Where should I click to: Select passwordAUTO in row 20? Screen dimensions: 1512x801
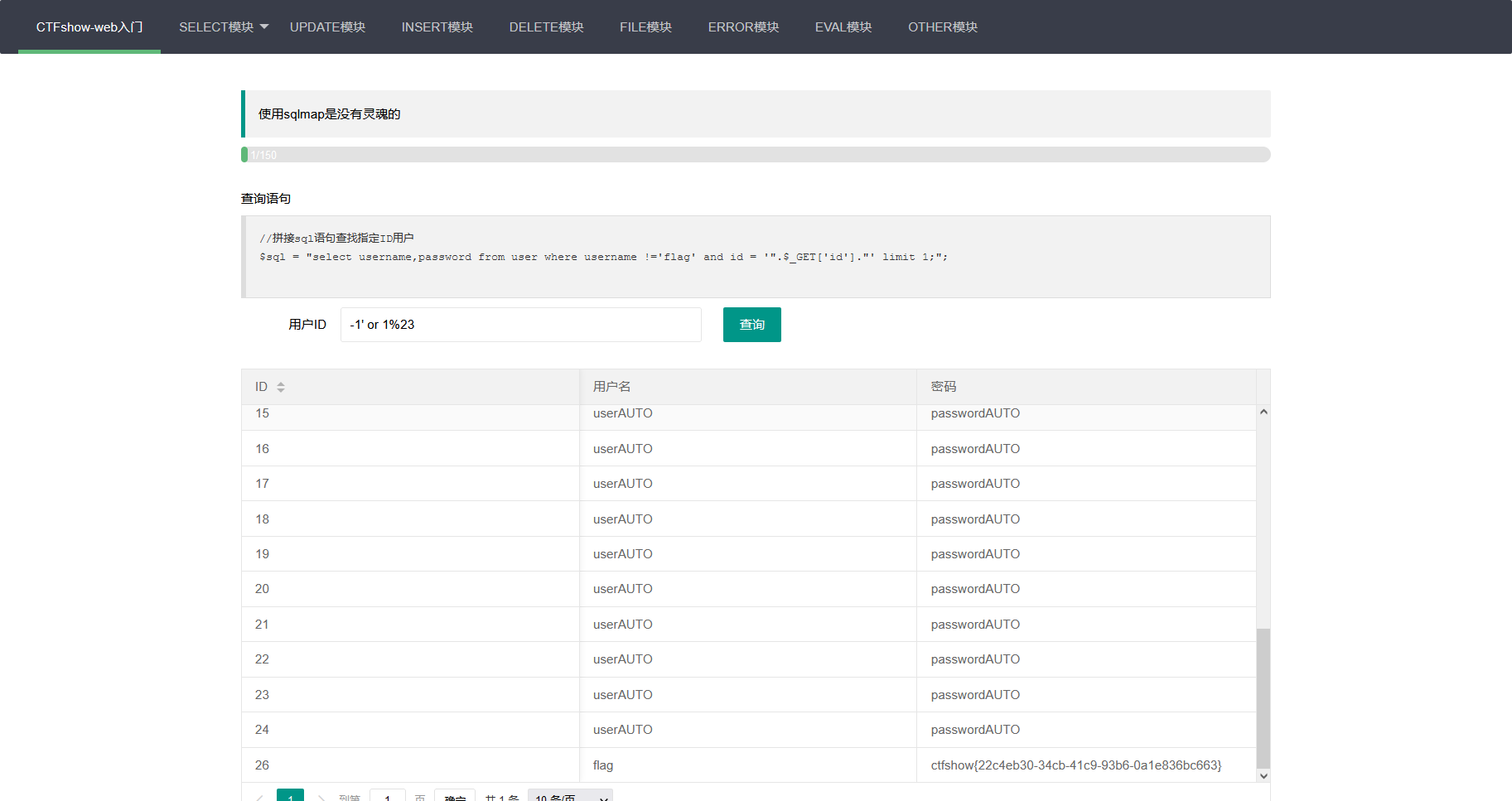point(1086,589)
